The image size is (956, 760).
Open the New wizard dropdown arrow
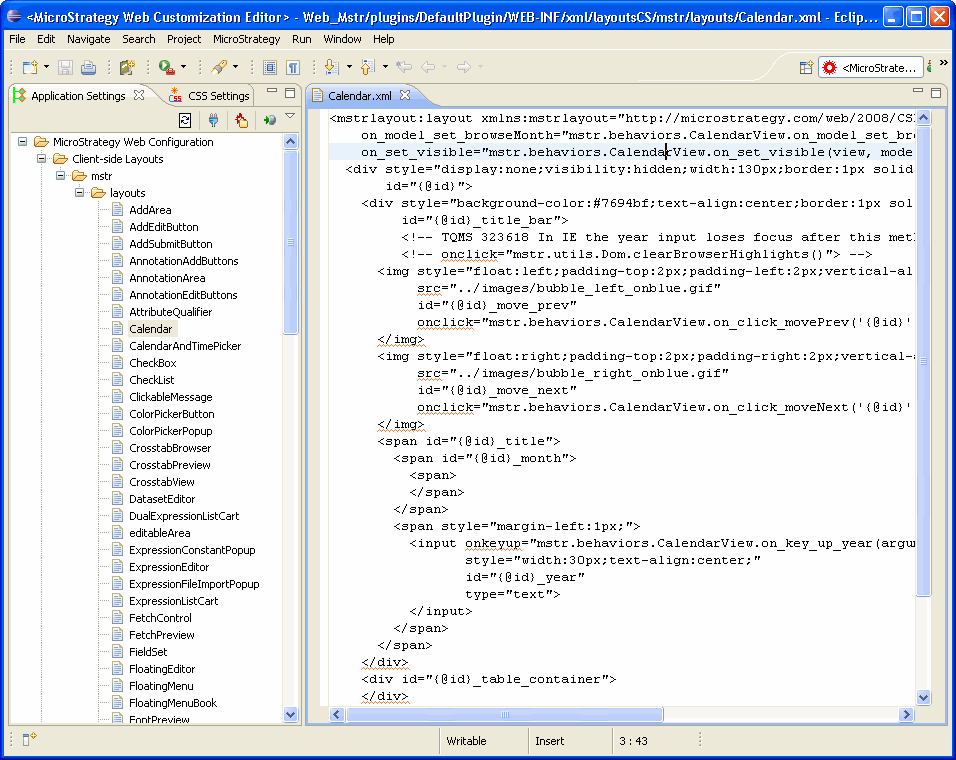[46, 67]
